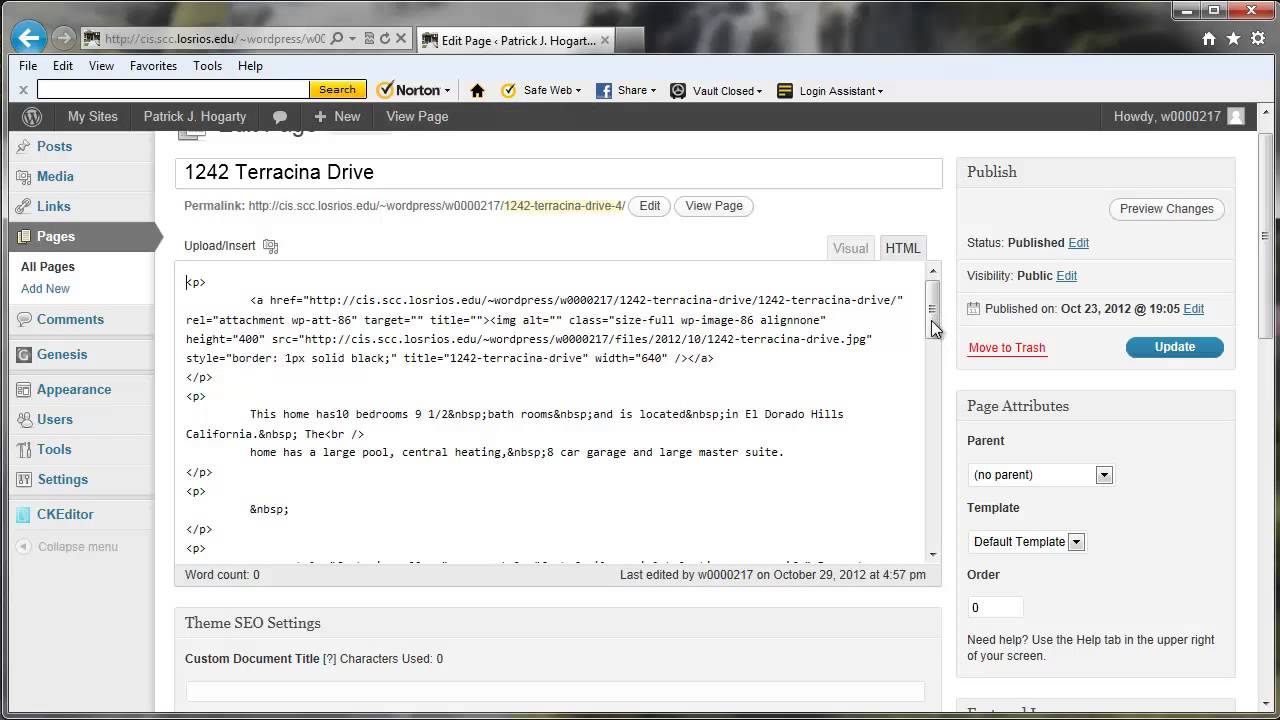Click the Order input field
This screenshot has height=720, width=1280.
tap(996, 608)
